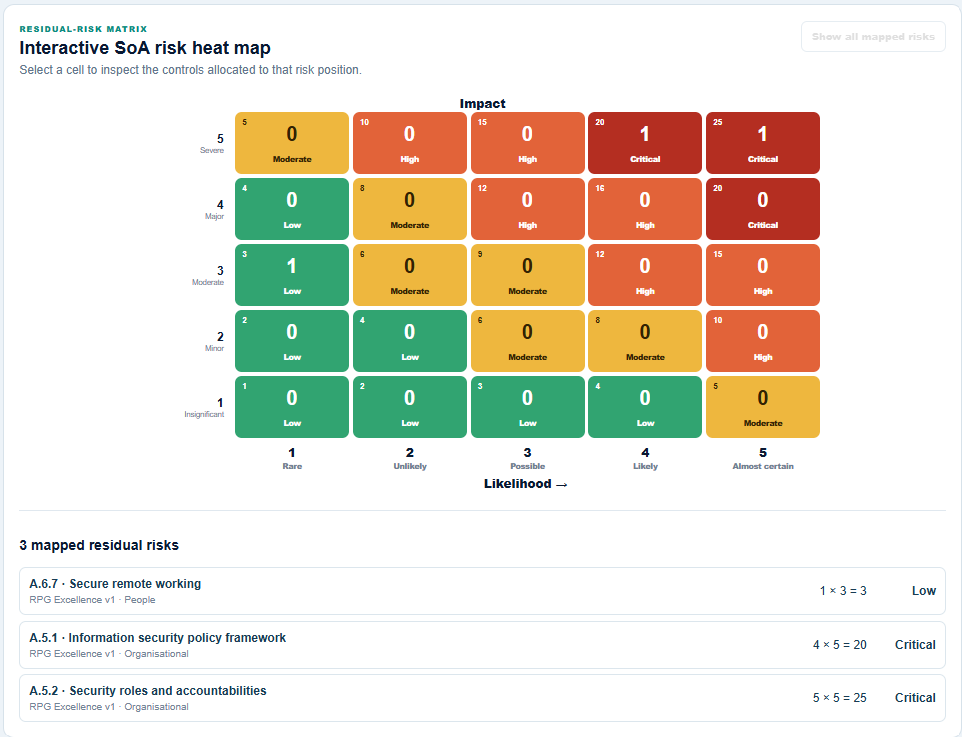962x737 pixels.
Task: Select the Low cell with one risk, score 3
Action: (x=292, y=275)
